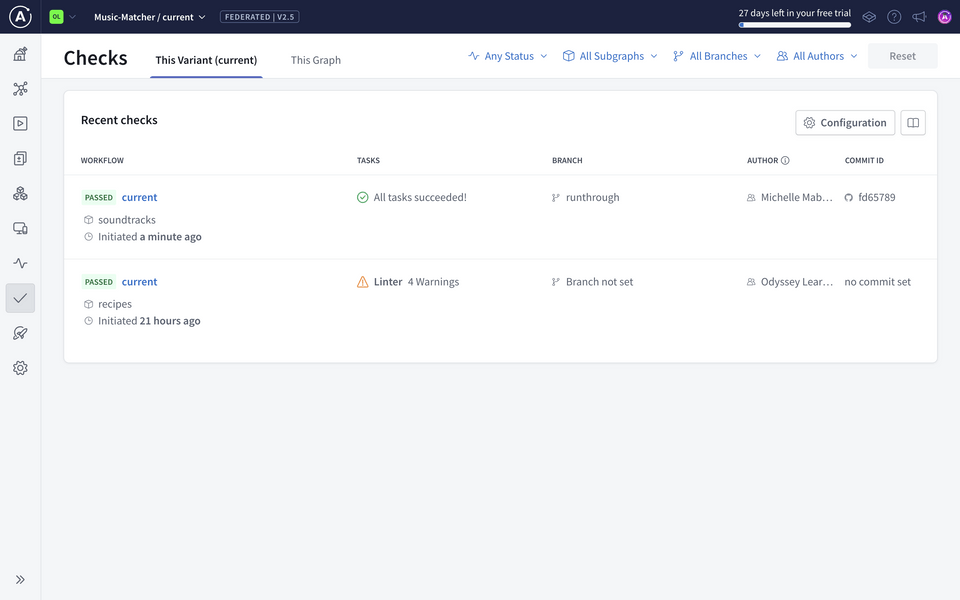Viewport: 960px width, 600px height.
Task: Open graph settings with the gear icon
Action: coord(19,367)
